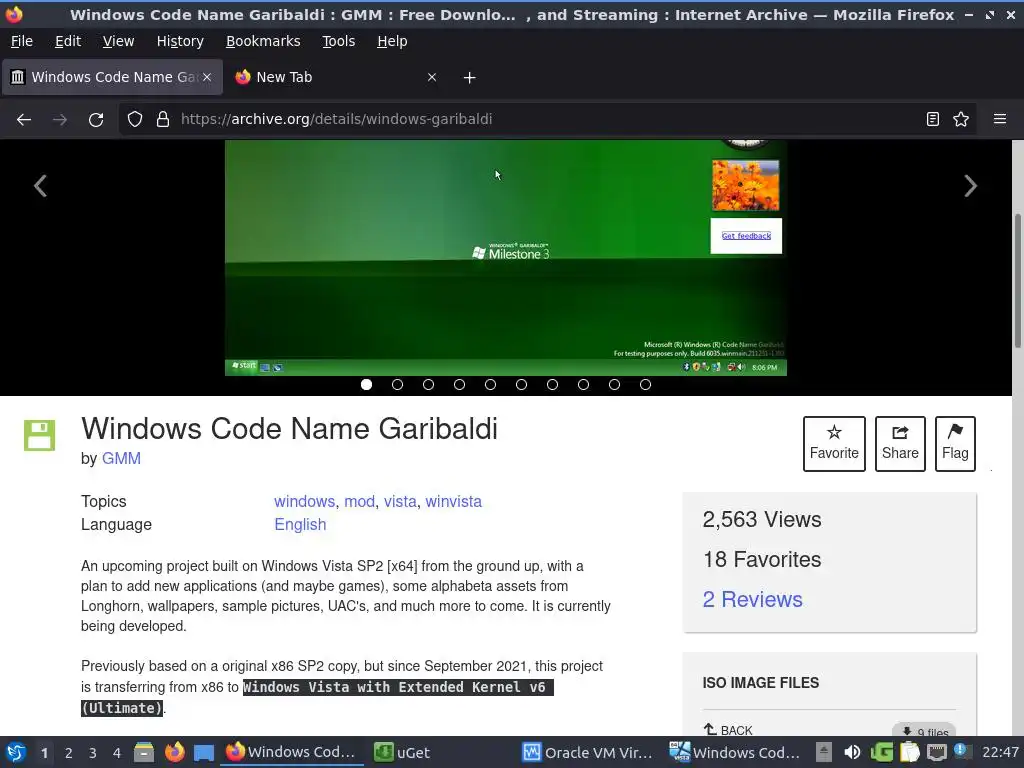Select the sixth carousel dot
Viewport: 1024px width, 768px height.
[x=521, y=385]
